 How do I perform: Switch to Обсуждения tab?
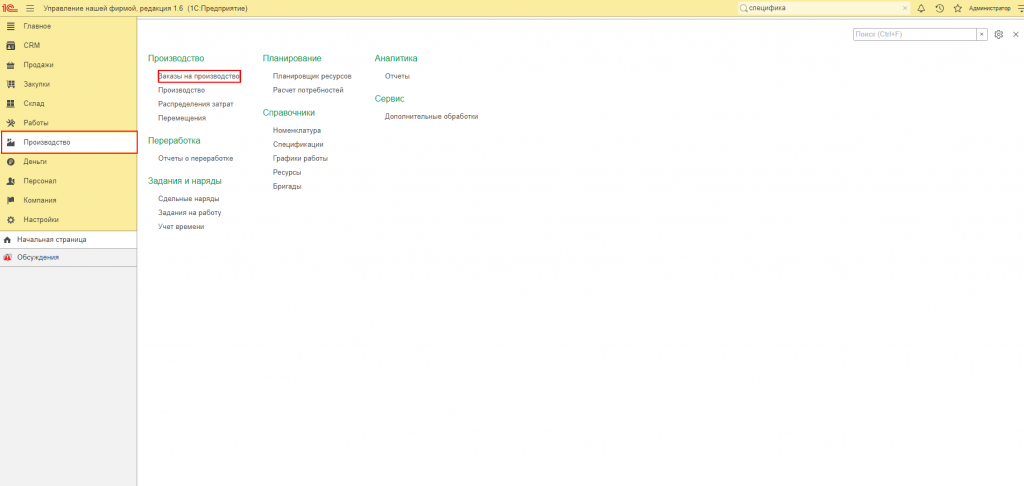[x=68, y=257]
